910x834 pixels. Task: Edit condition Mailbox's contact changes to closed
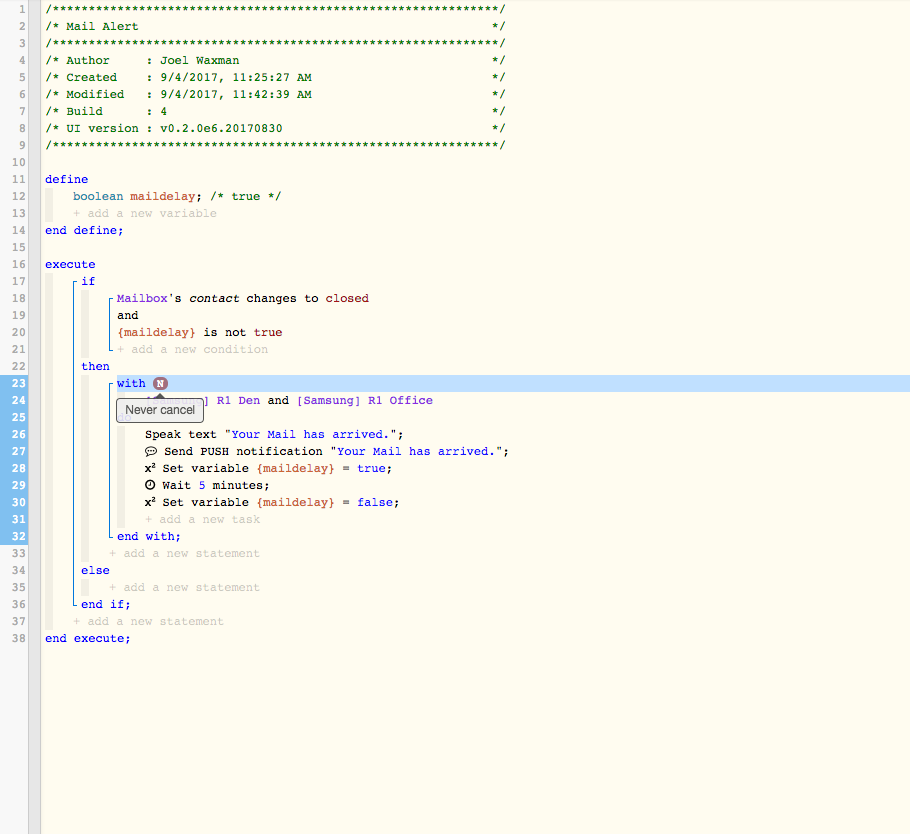(243, 298)
